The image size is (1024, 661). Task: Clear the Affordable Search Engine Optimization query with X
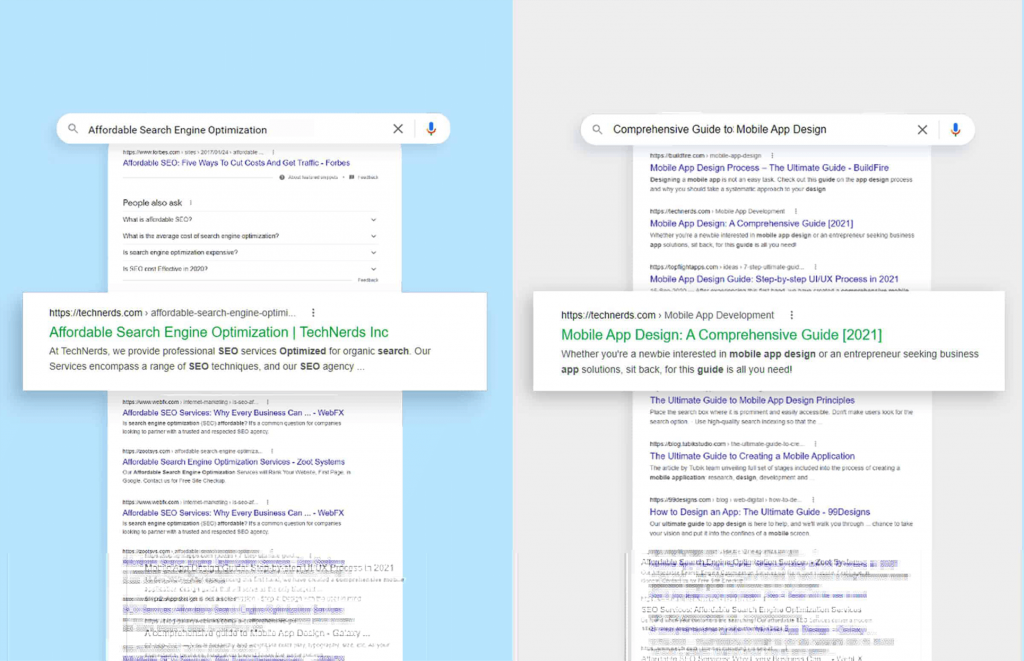coord(398,129)
